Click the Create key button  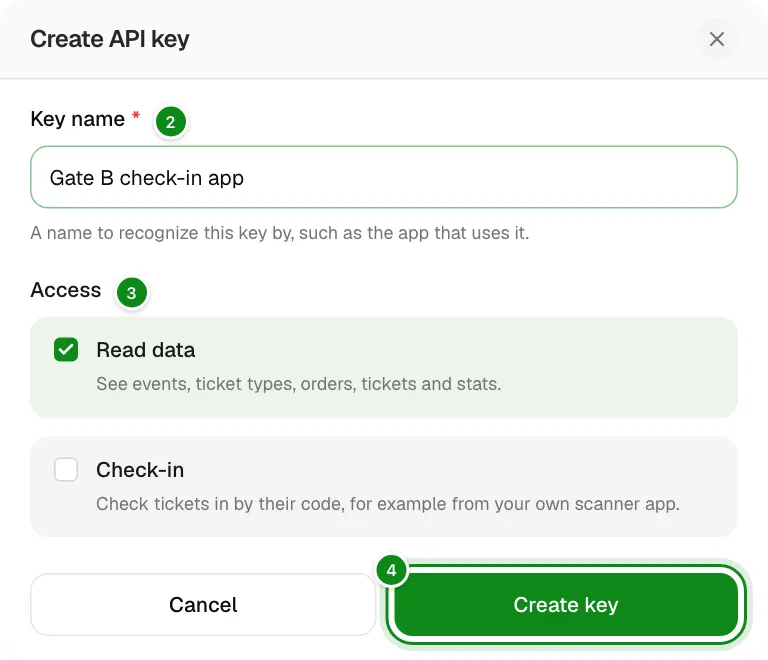tap(566, 605)
